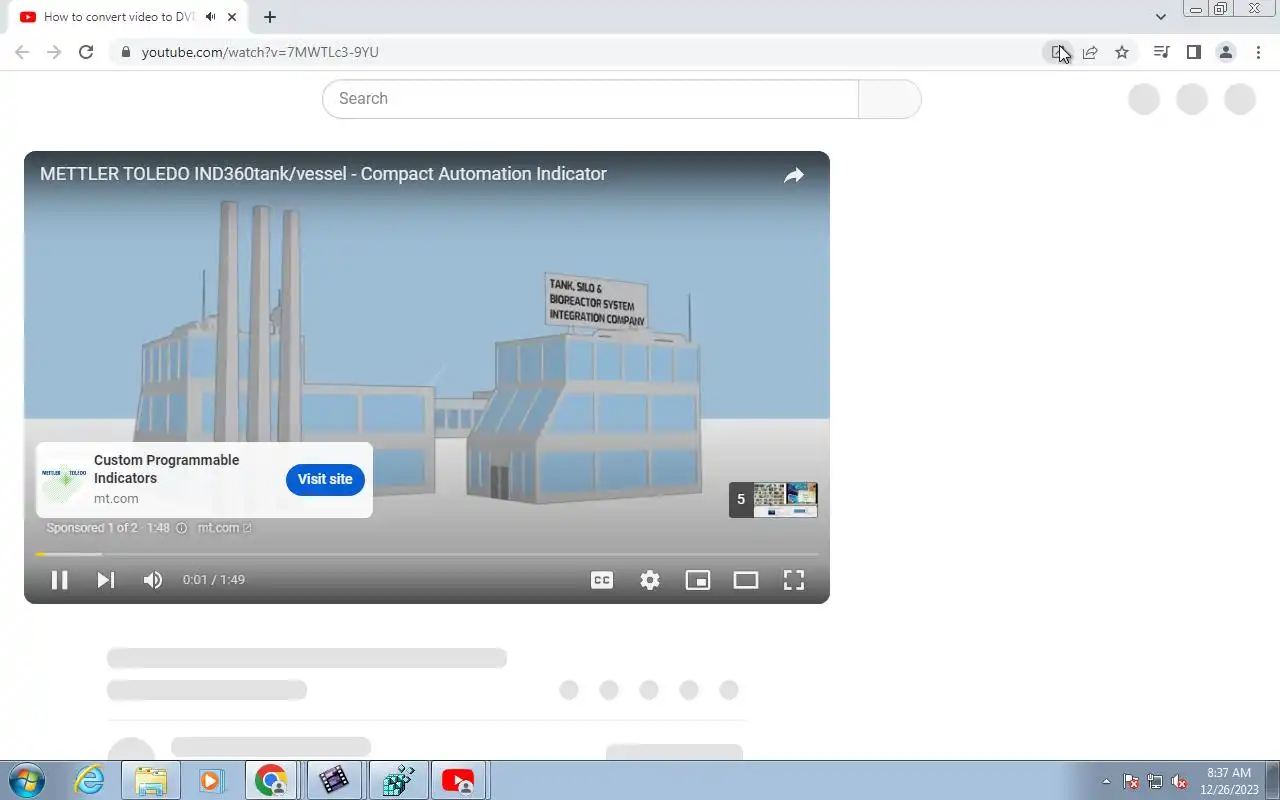Open the YouTube app on the taskbar
Image resolution: width=1280 pixels, height=800 pixels.
tap(458, 780)
